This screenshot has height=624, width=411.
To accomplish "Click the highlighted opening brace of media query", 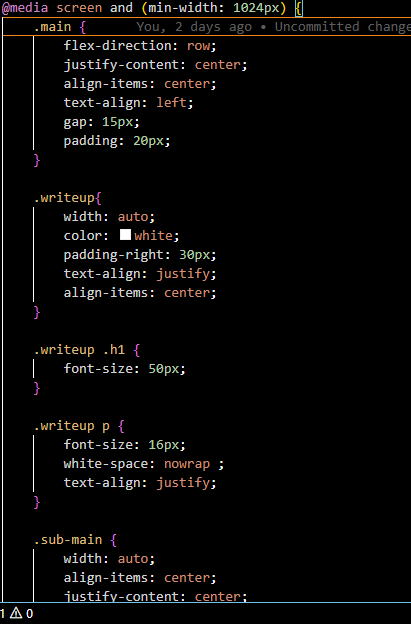I will (x=298, y=8).
